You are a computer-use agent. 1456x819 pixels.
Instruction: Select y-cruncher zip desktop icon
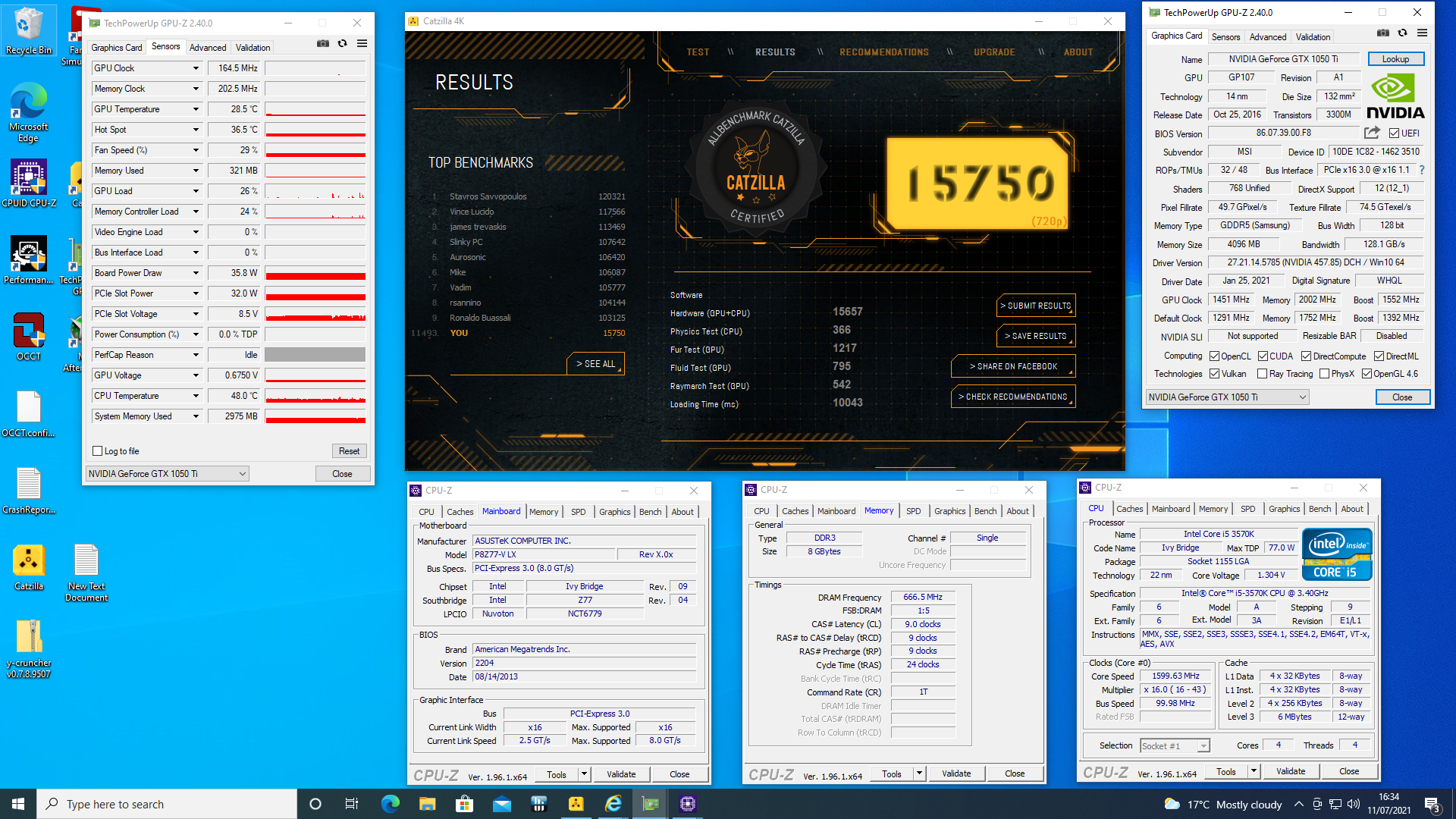29,648
